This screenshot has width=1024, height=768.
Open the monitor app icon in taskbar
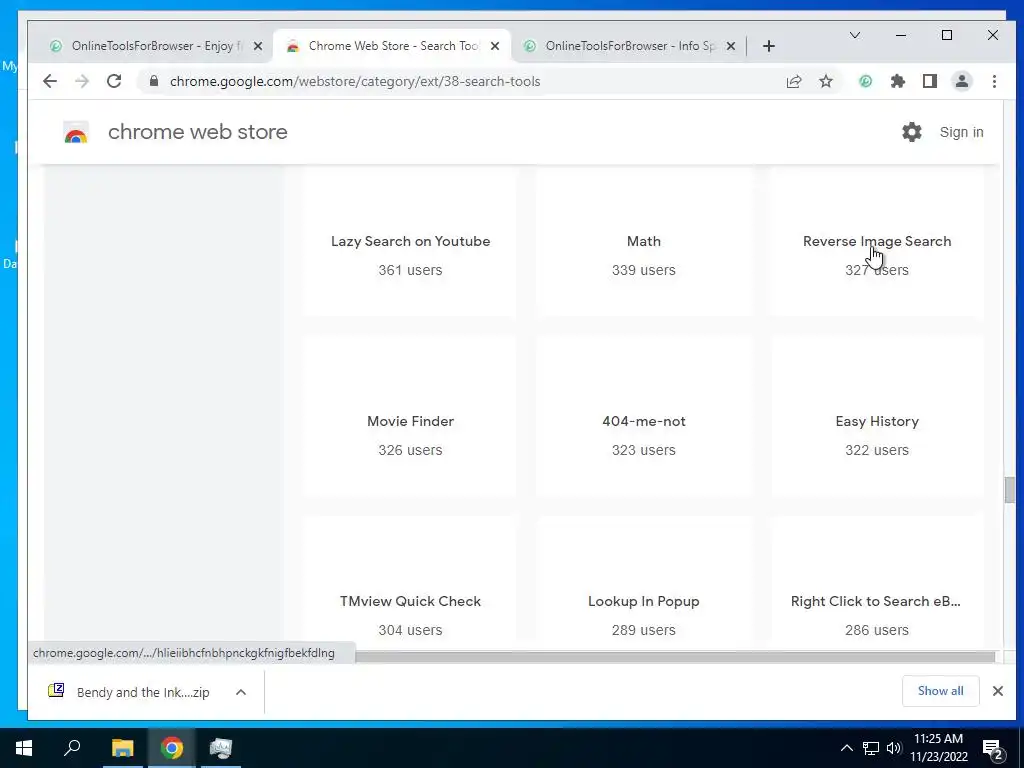point(221,748)
